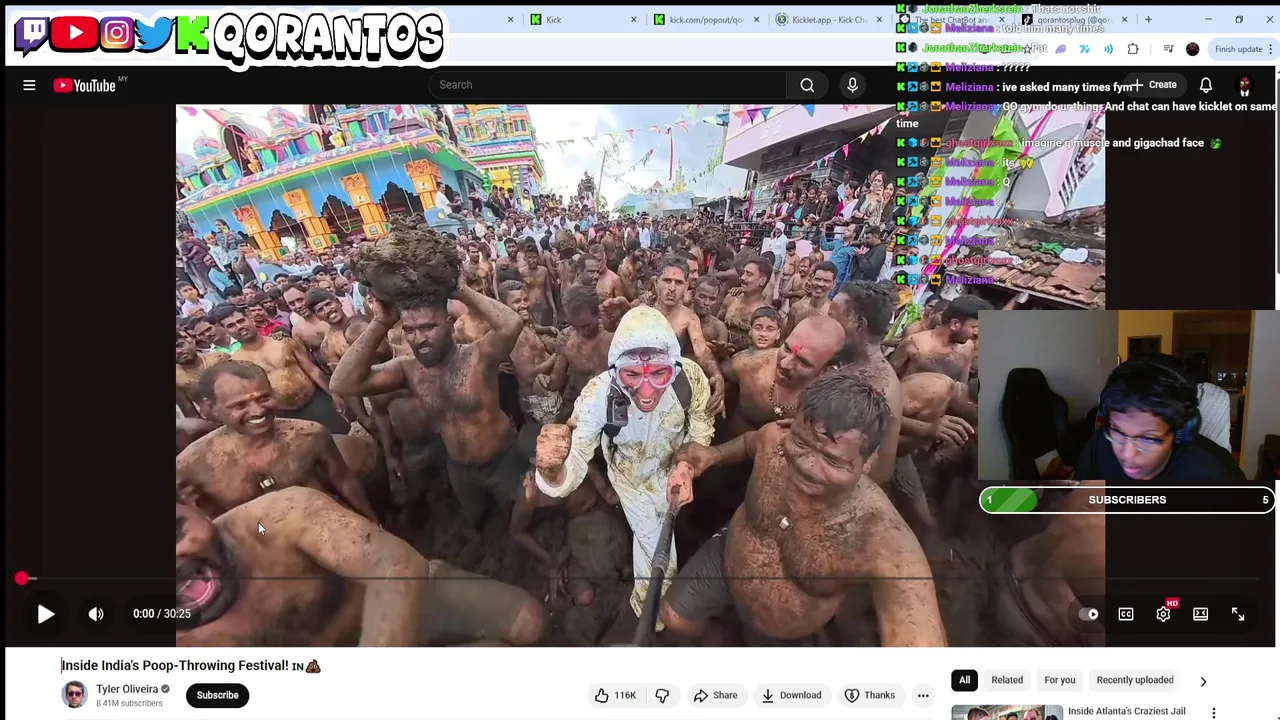Open options for Inside Atlanta's Craziest Jail video
This screenshot has height=720, width=1280.
1214,713
